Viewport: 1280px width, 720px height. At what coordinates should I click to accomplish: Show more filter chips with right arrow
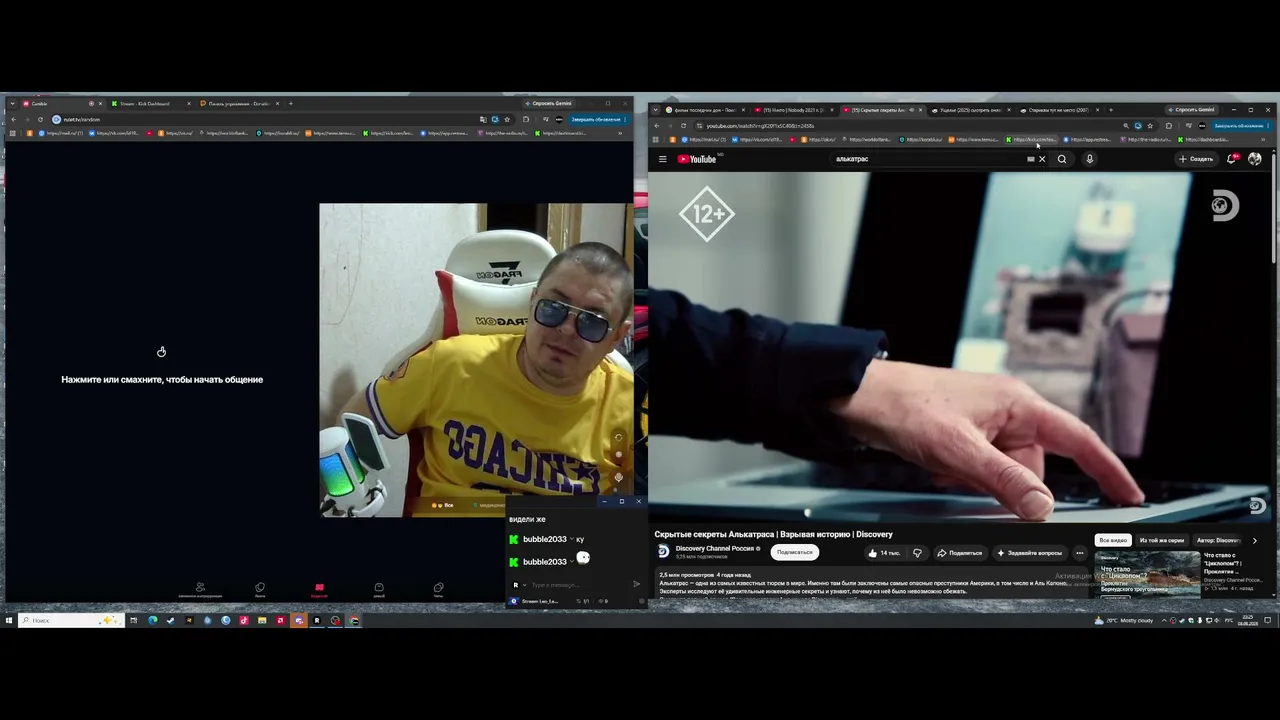(x=1255, y=540)
